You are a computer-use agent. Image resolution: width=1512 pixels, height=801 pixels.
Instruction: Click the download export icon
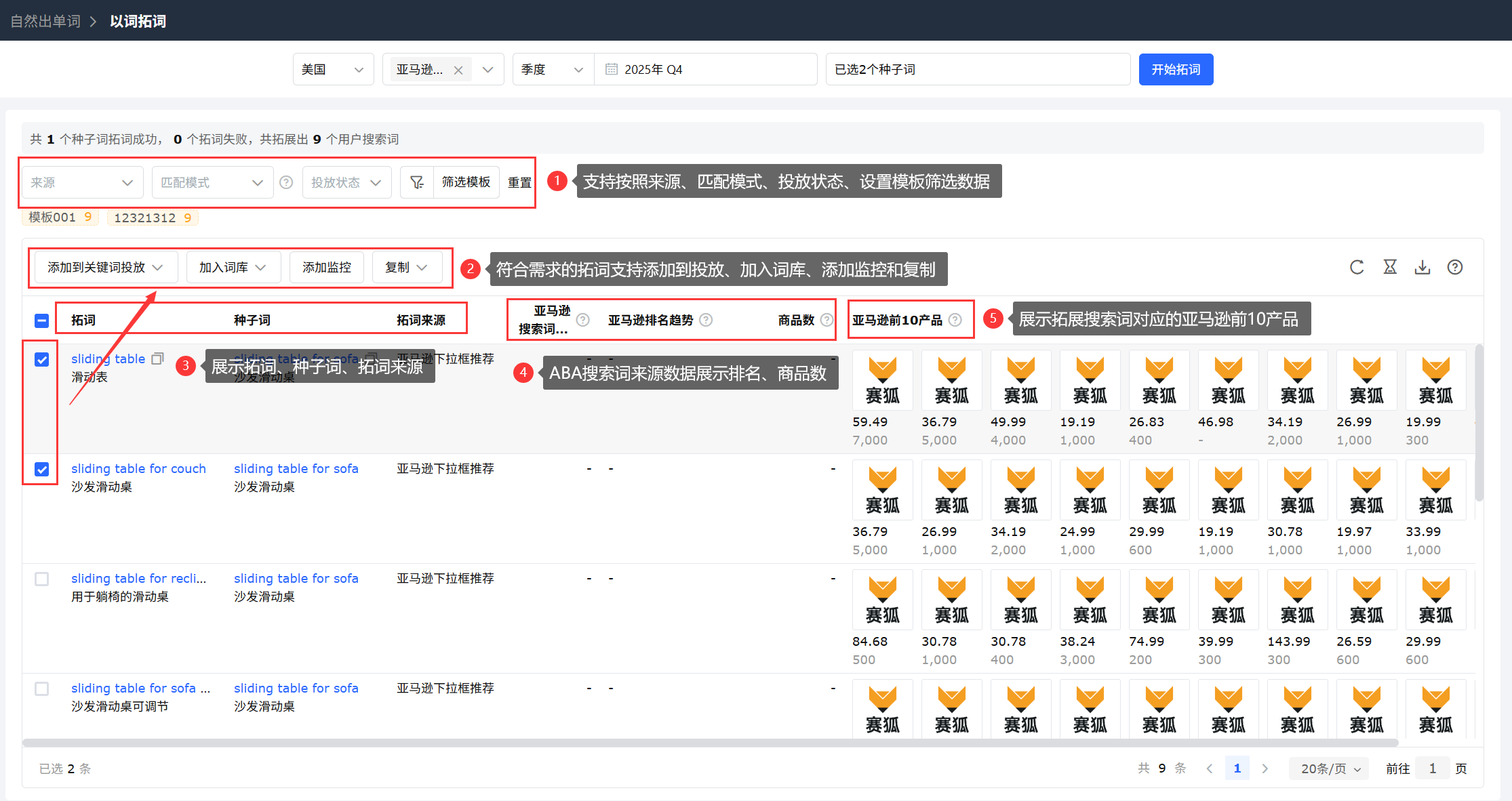(1422, 267)
